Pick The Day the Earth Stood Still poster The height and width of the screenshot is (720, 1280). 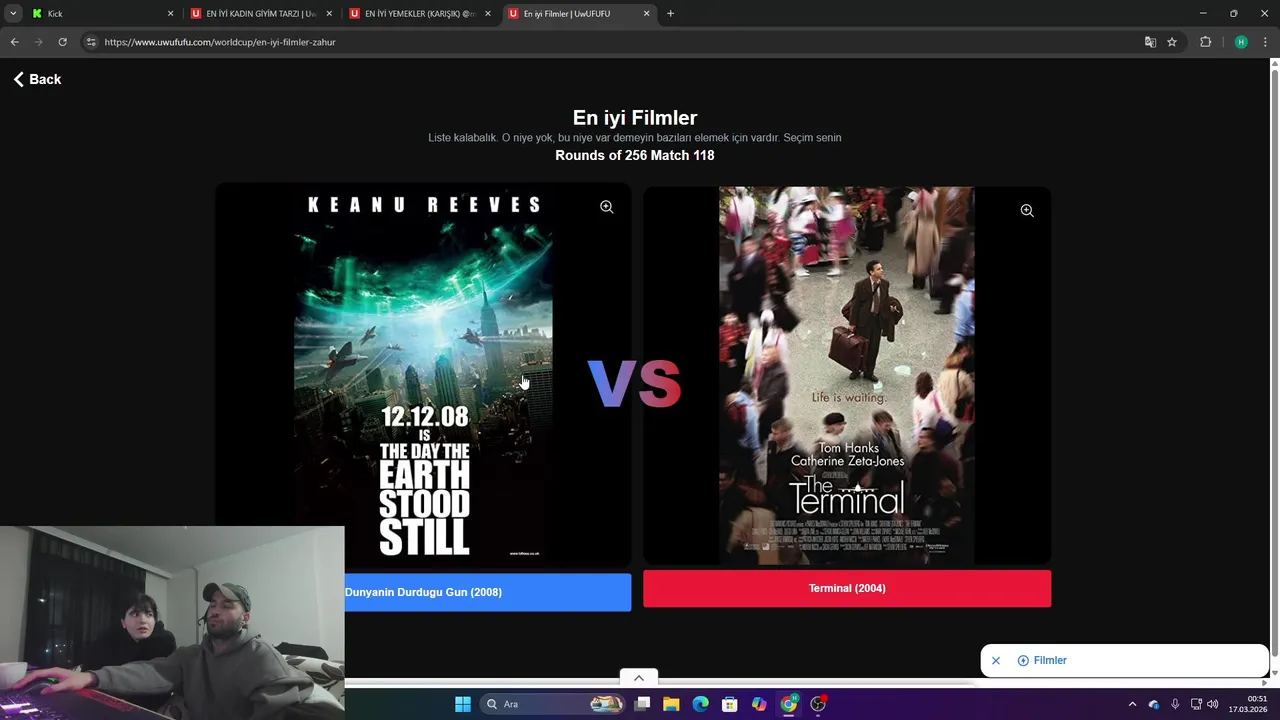(424, 375)
